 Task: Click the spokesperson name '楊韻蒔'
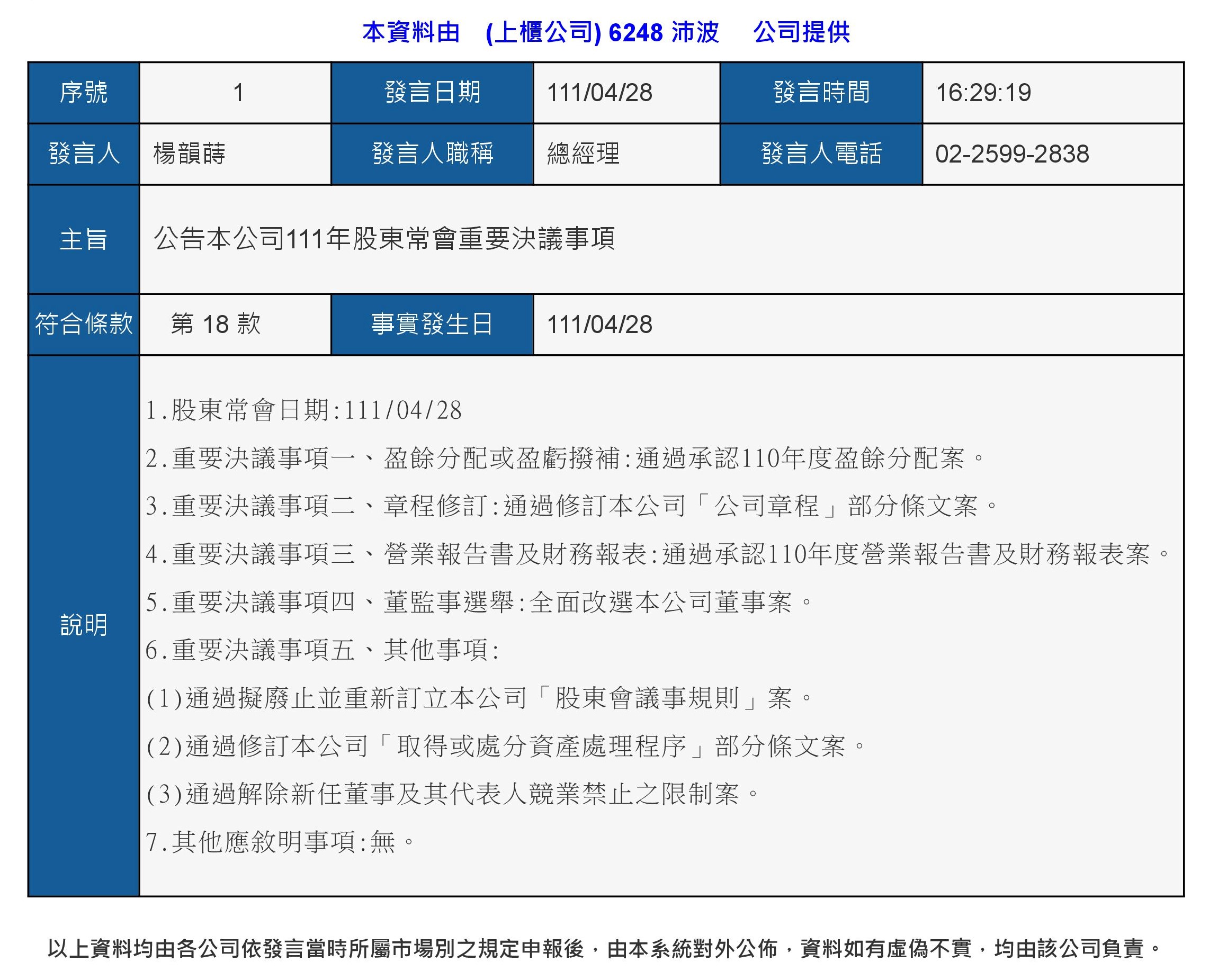[190, 154]
